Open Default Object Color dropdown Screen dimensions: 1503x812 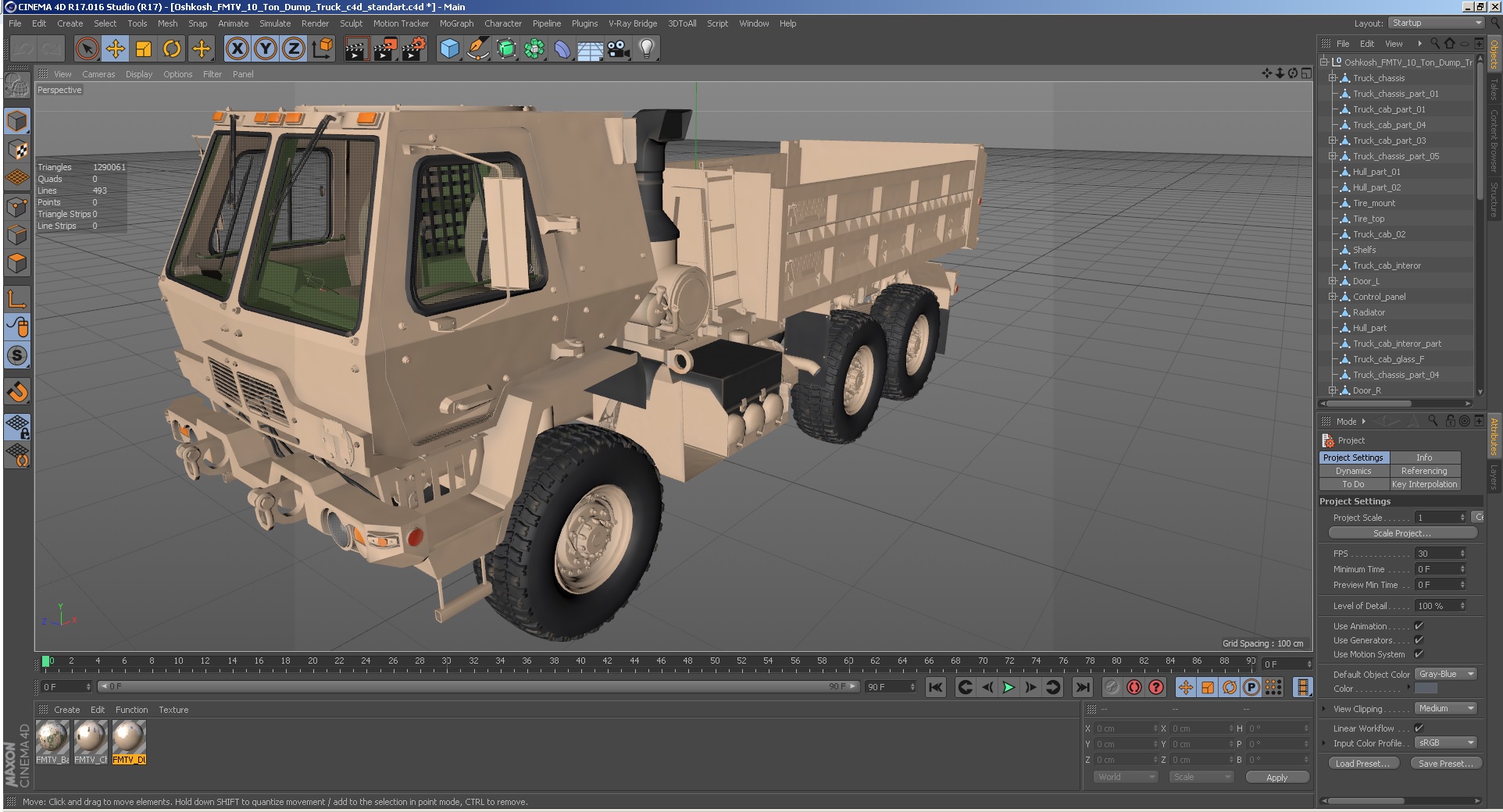[x=1446, y=675]
